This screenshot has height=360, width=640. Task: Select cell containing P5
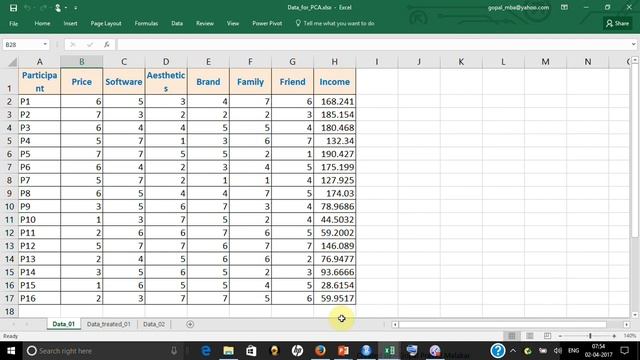click(x=40, y=154)
